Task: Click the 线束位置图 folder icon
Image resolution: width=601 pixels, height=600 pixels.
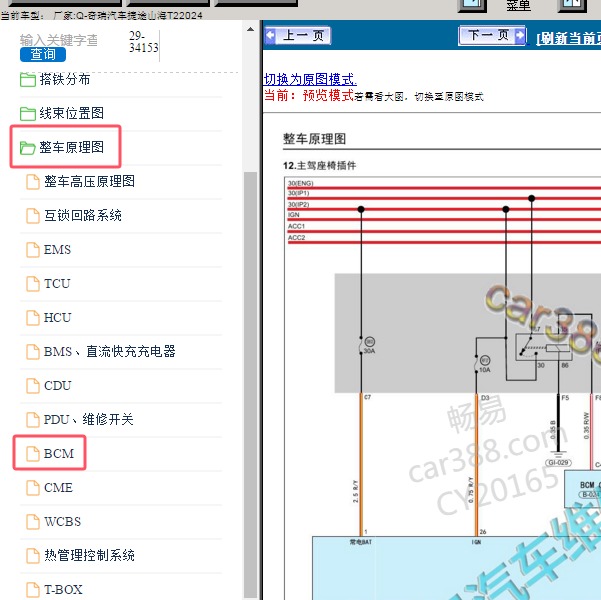Action: click(28, 113)
